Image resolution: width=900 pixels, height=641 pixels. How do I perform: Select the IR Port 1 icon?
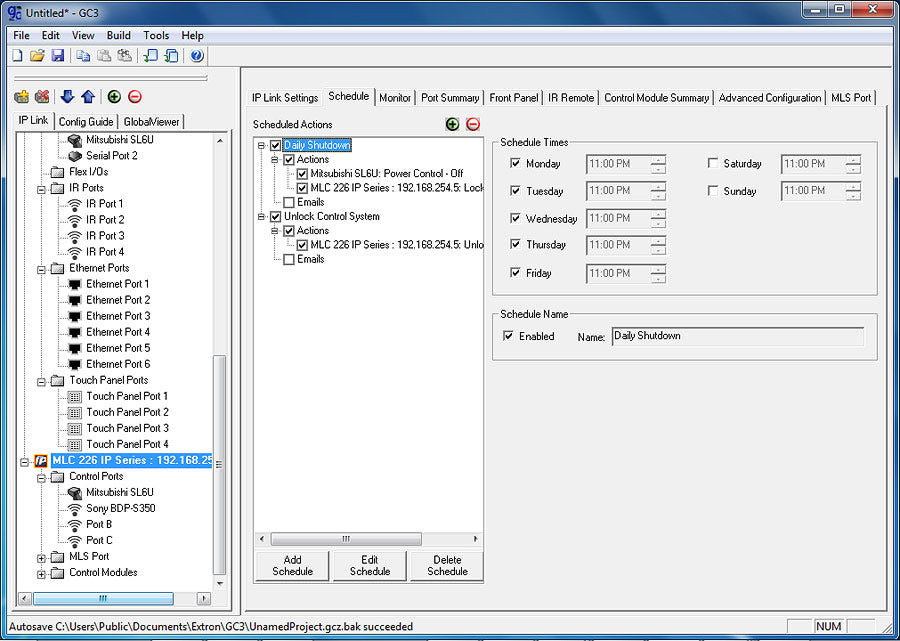click(75, 204)
